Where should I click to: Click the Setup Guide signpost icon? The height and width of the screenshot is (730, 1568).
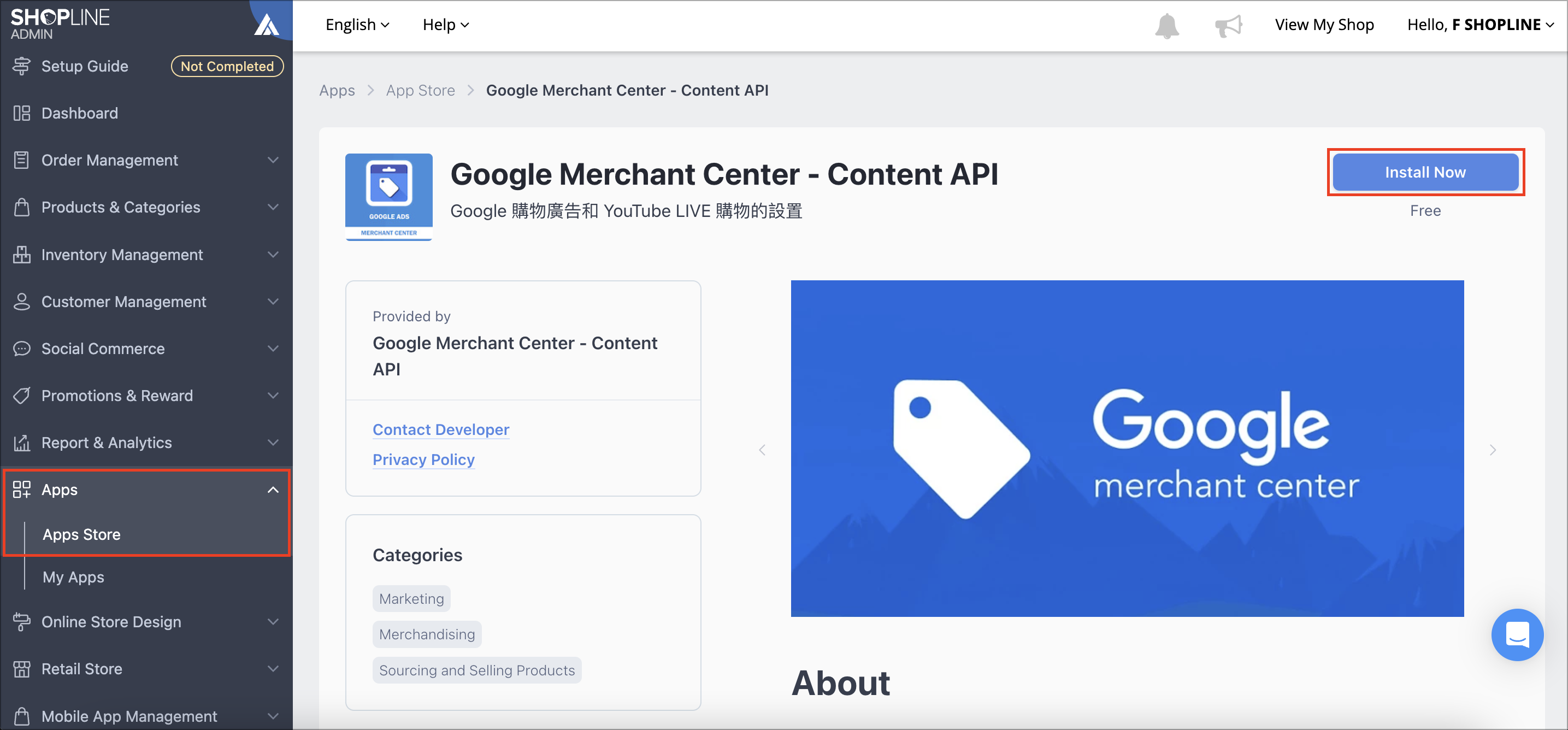[x=21, y=66]
